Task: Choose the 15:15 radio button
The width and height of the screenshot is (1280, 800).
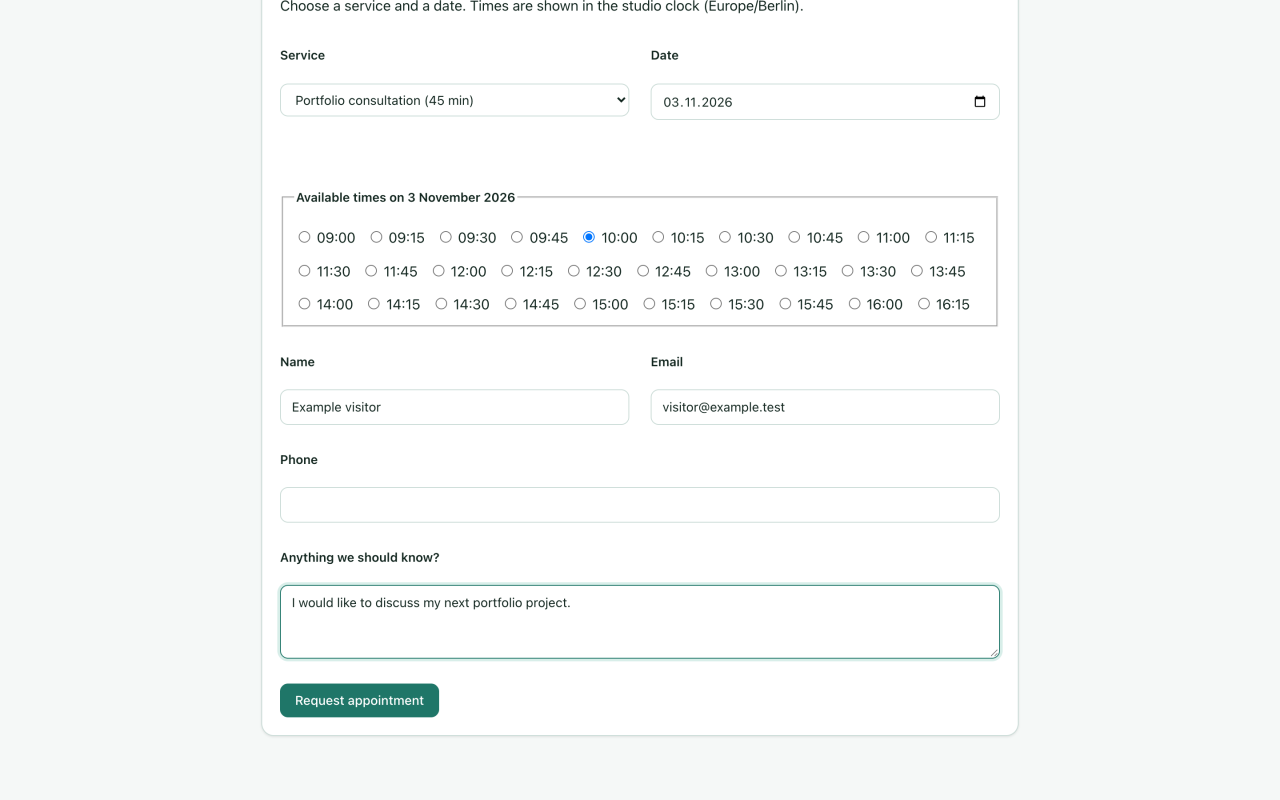Action: click(649, 304)
